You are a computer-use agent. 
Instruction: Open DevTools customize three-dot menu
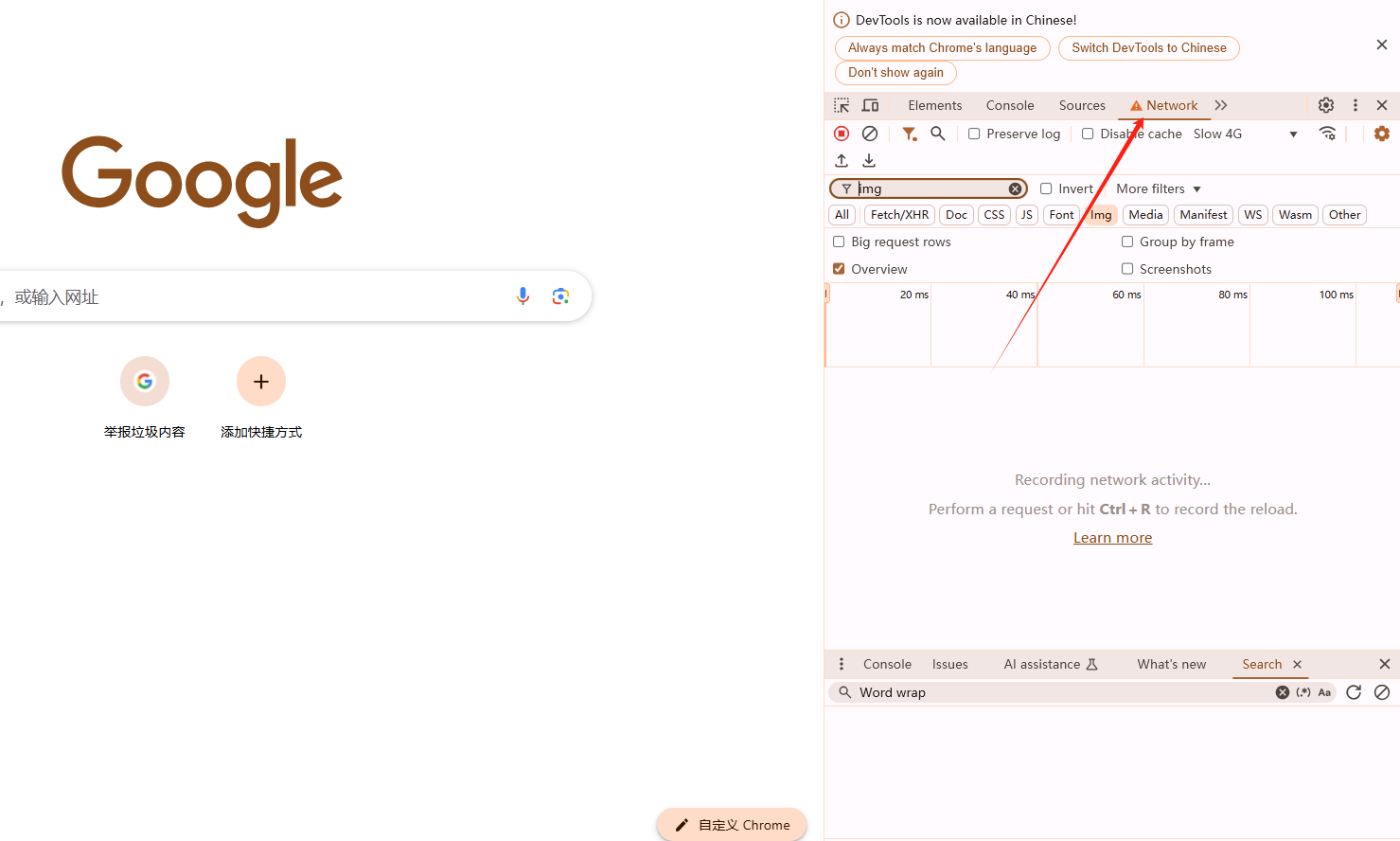[1356, 105]
